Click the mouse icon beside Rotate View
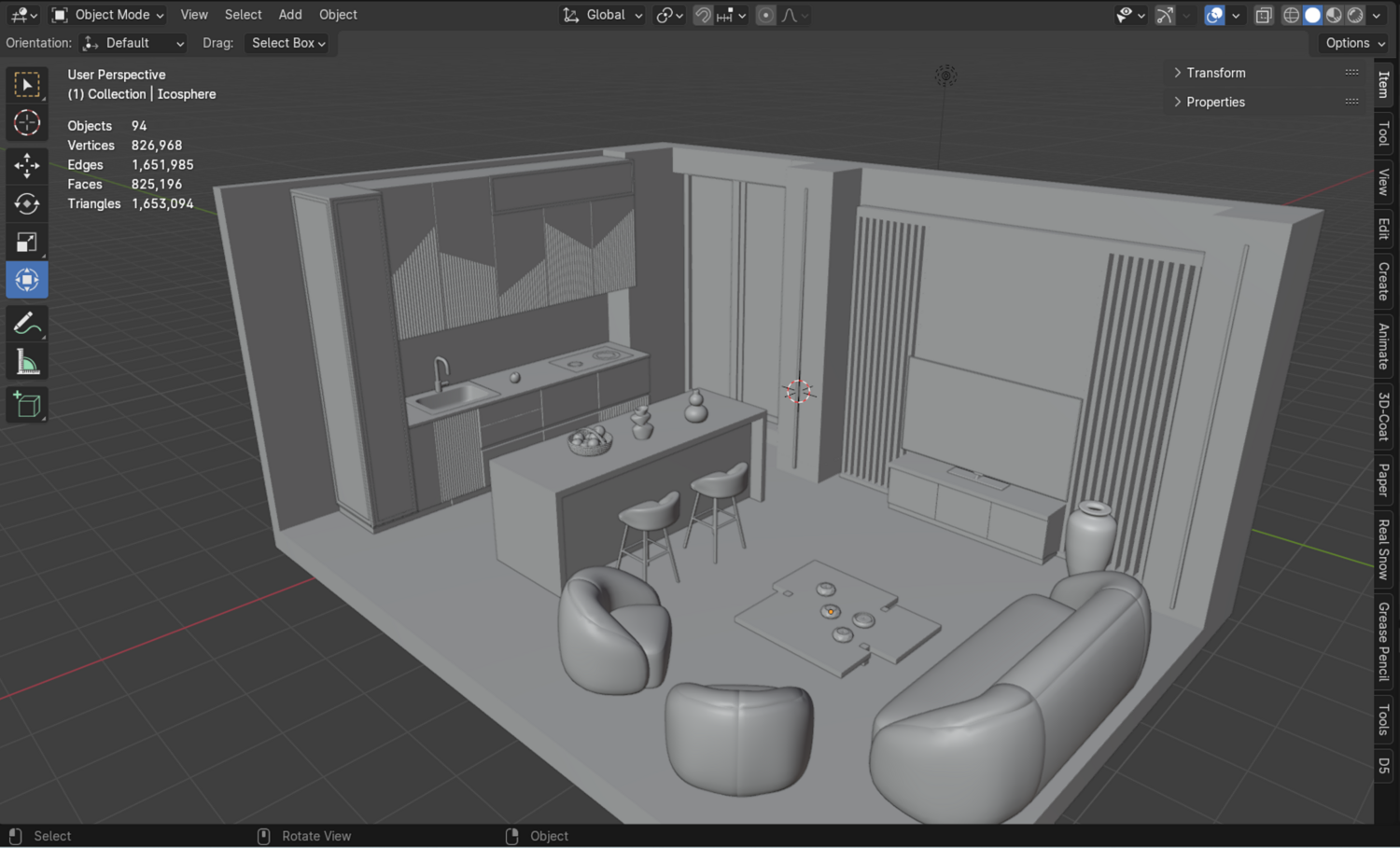The height and width of the screenshot is (848, 1400). pos(263,836)
